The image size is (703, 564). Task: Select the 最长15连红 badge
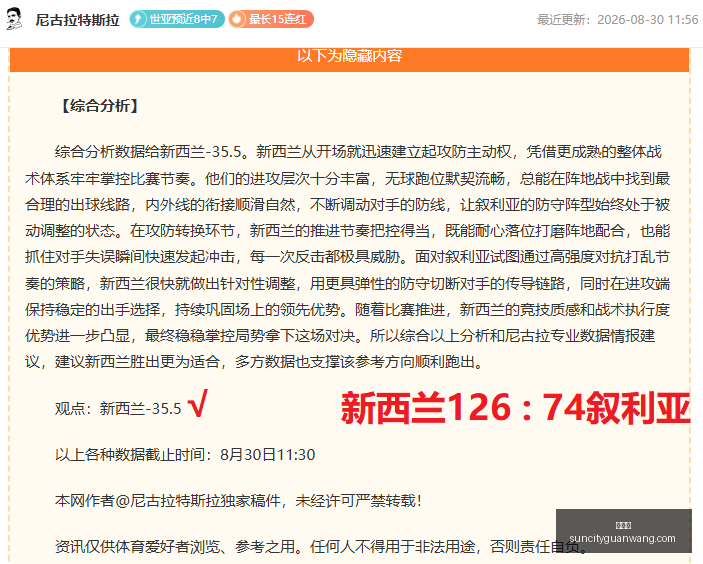[x=271, y=19]
